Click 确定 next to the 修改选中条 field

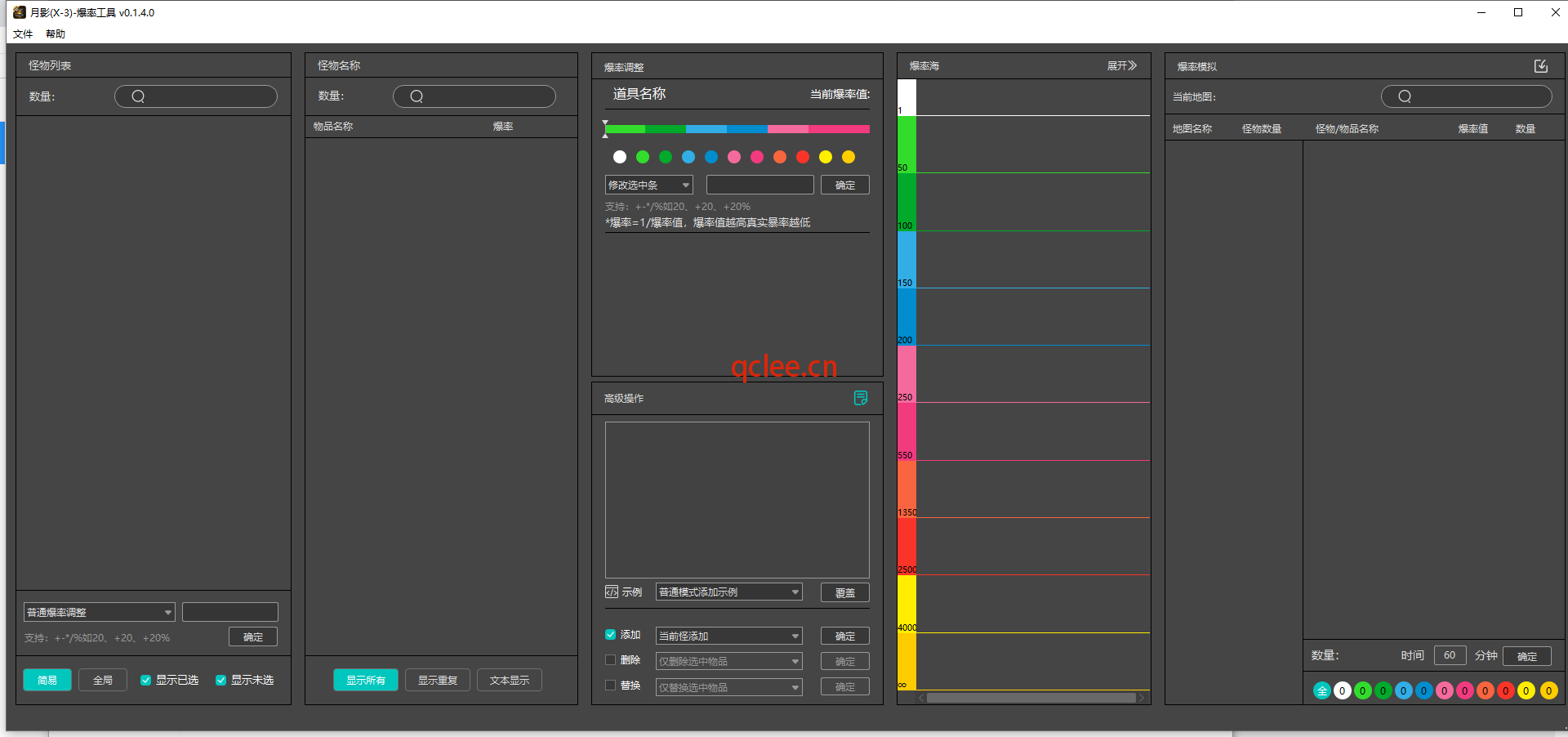[x=845, y=185]
